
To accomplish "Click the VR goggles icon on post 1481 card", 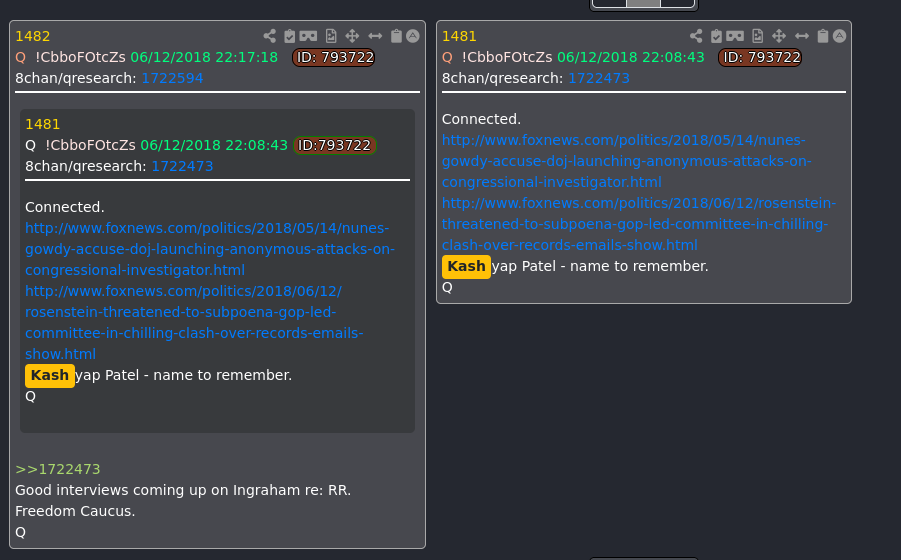I will pos(735,36).
